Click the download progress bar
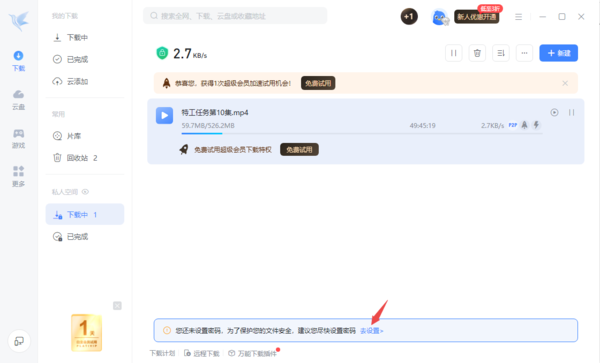This screenshot has height=363, width=600. [362, 133]
